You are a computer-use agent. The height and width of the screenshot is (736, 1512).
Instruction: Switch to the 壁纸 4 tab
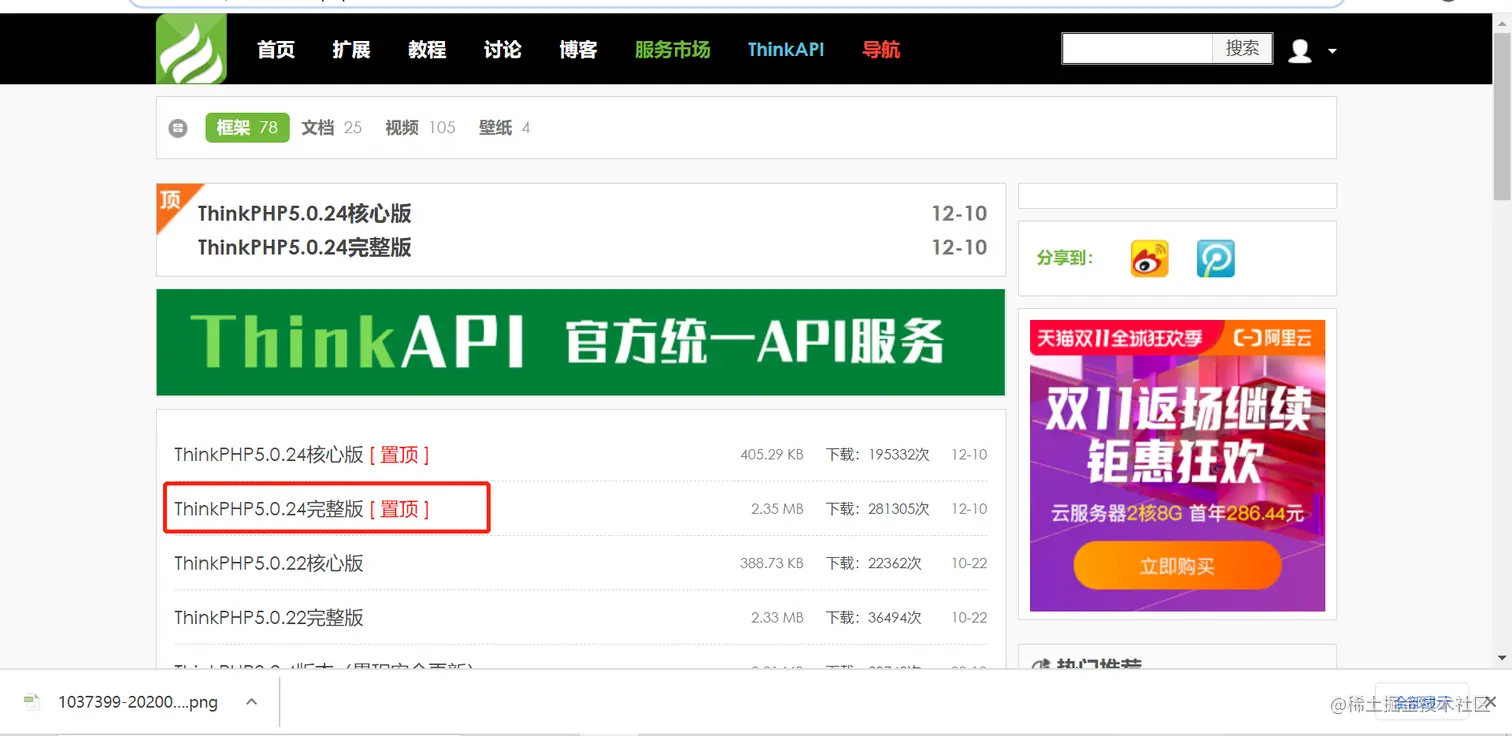(x=504, y=128)
